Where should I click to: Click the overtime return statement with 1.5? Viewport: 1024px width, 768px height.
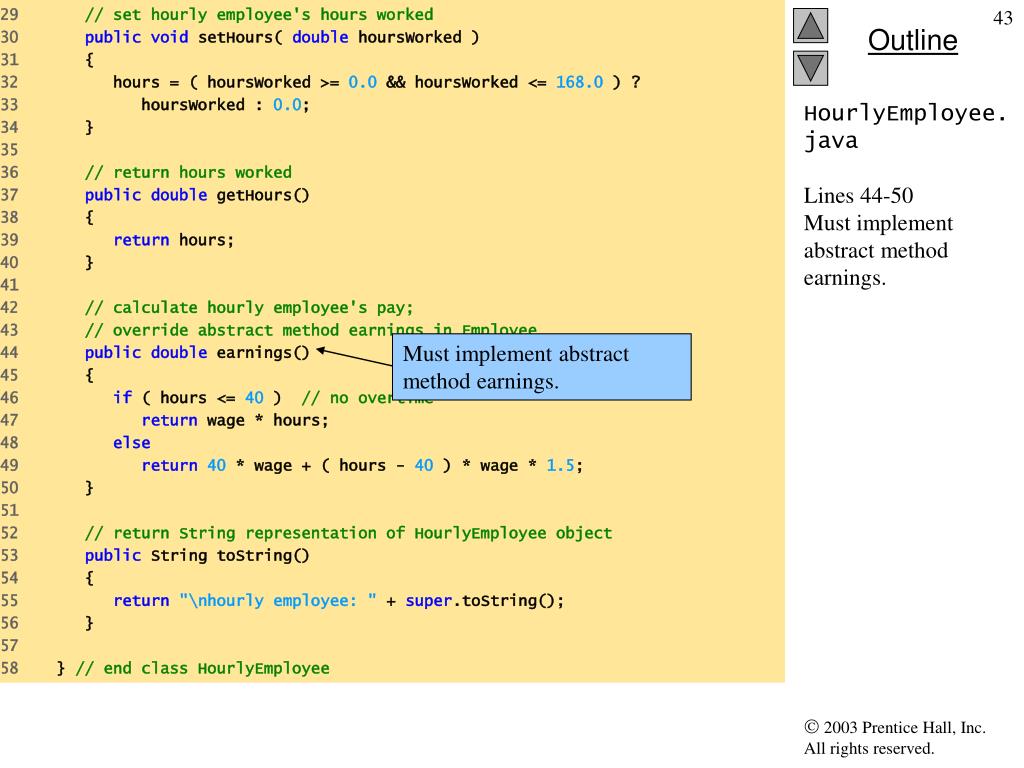pyautogui.click(x=361, y=465)
